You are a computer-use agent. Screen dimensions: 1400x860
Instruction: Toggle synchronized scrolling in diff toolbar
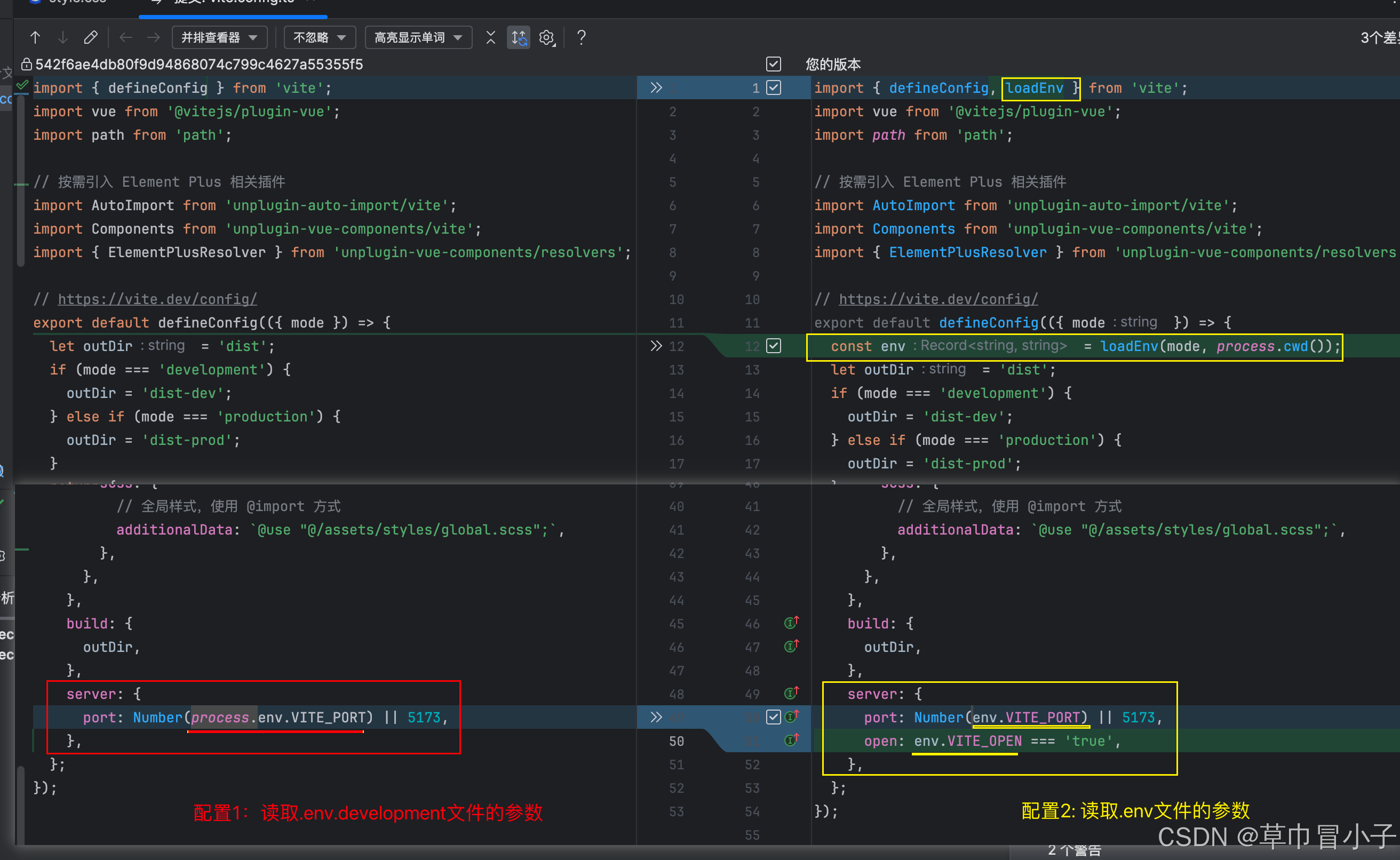click(519, 37)
